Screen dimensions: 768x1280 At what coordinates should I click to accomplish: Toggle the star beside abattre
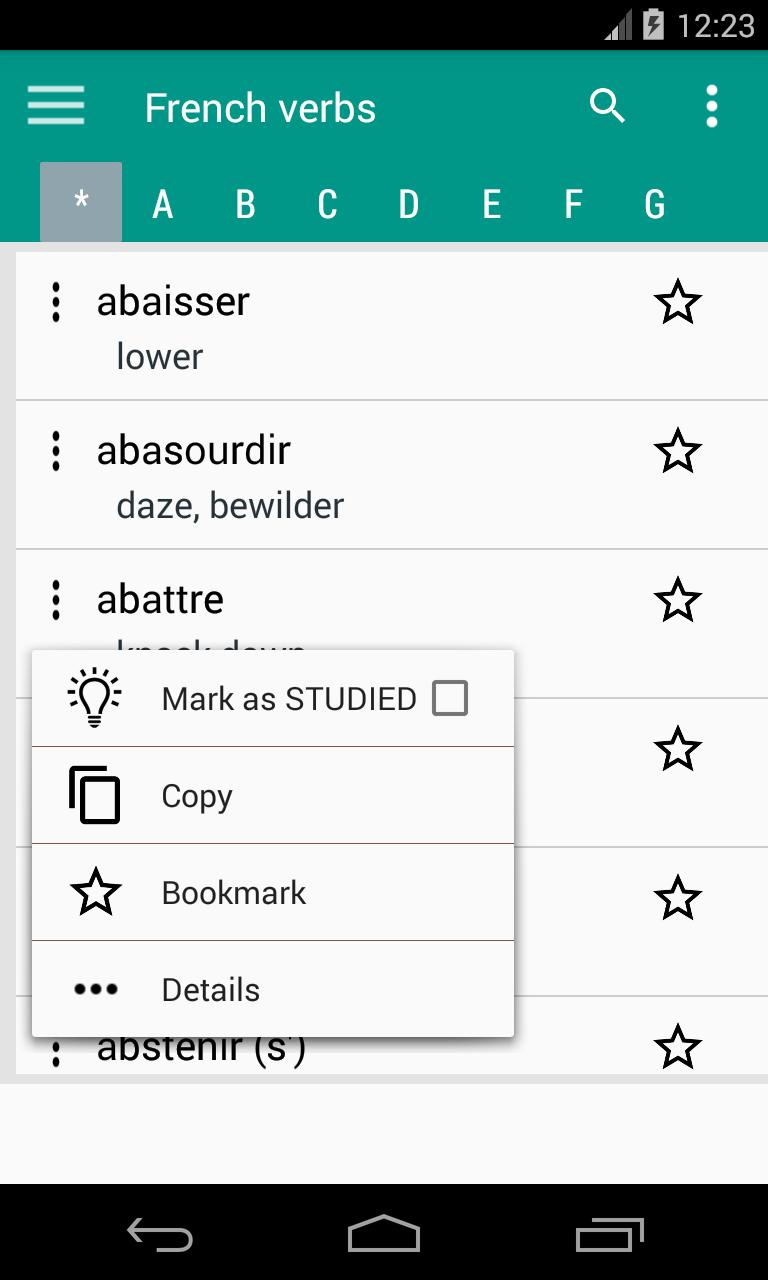click(x=678, y=600)
